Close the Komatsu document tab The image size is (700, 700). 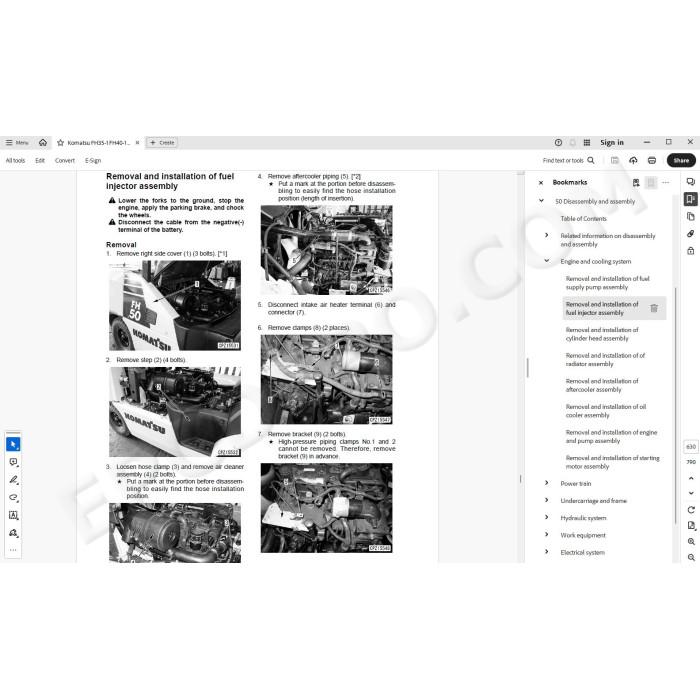point(138,143)
